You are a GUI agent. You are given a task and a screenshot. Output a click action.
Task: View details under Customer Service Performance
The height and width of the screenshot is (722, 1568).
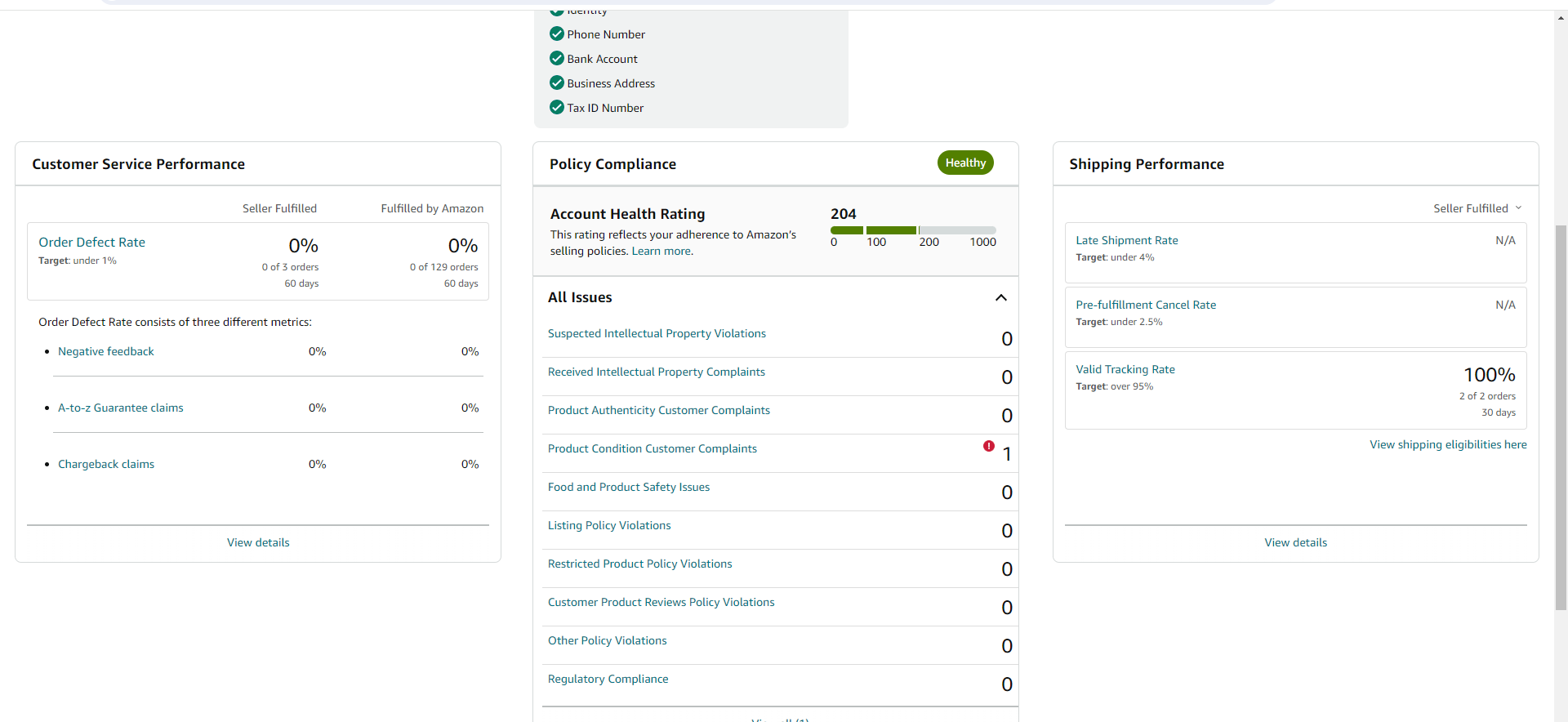pyautogui.click(x=258, y=542)
